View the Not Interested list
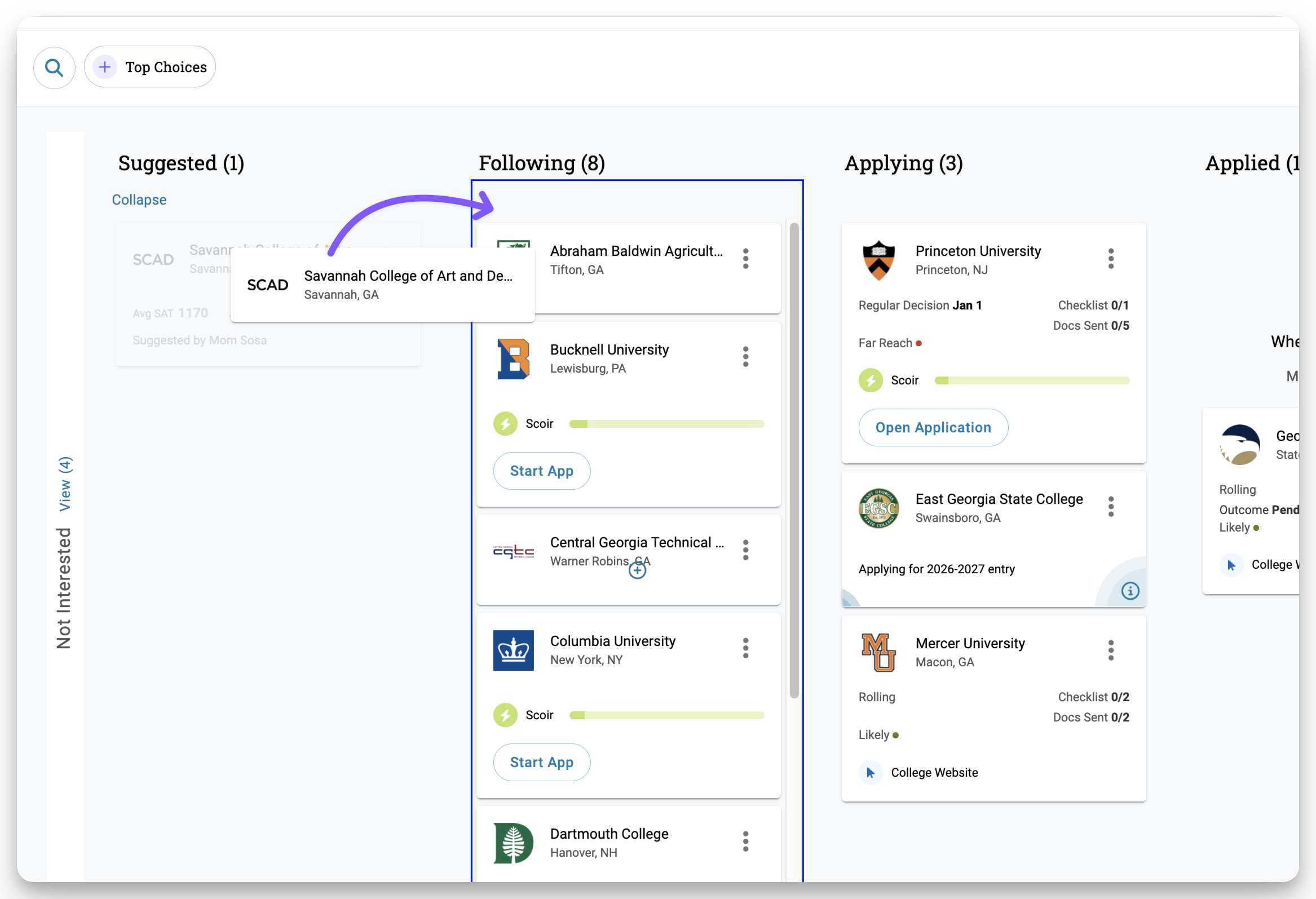1316x899 pixels. point(64,484)
